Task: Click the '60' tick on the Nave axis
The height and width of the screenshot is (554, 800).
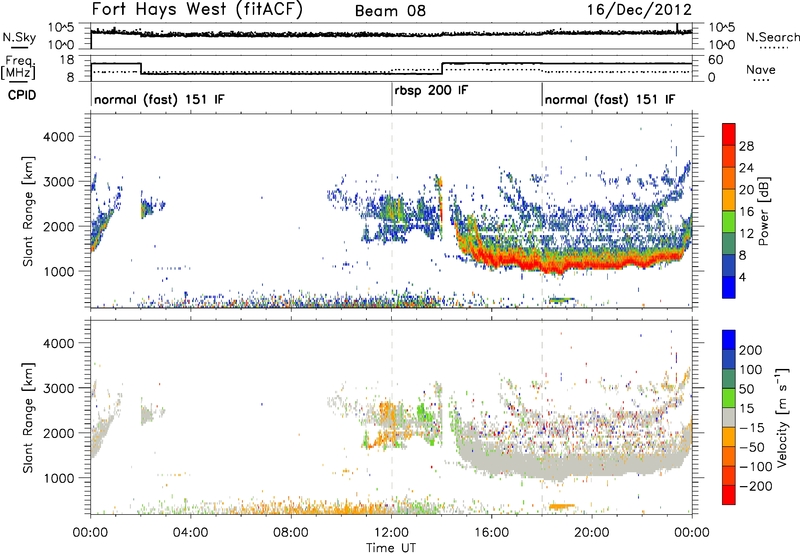Action: pyautogui.click(x=715, y=60)
